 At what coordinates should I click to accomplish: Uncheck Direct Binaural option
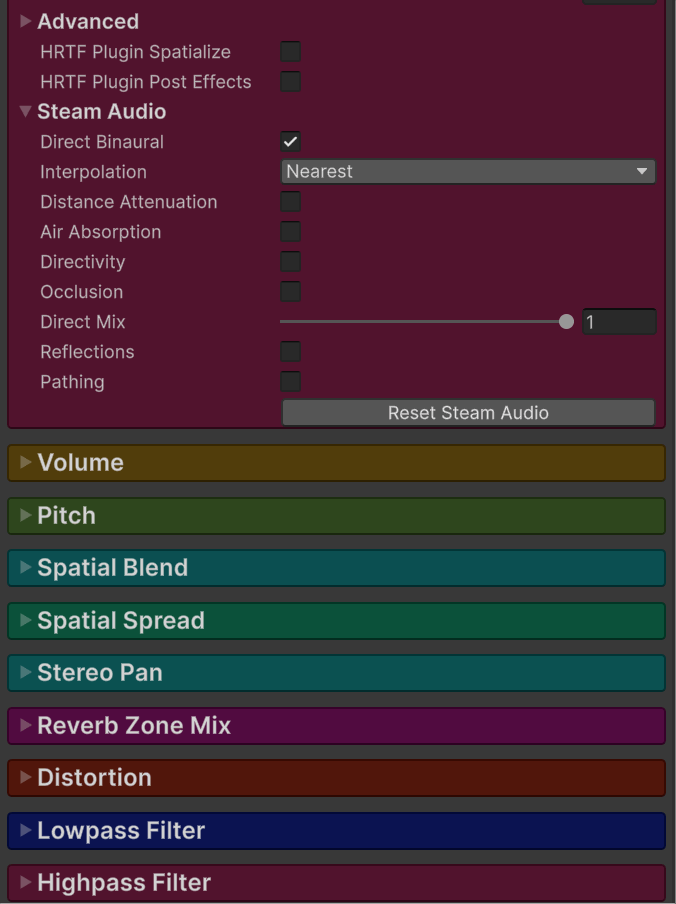tap(291, 142)
